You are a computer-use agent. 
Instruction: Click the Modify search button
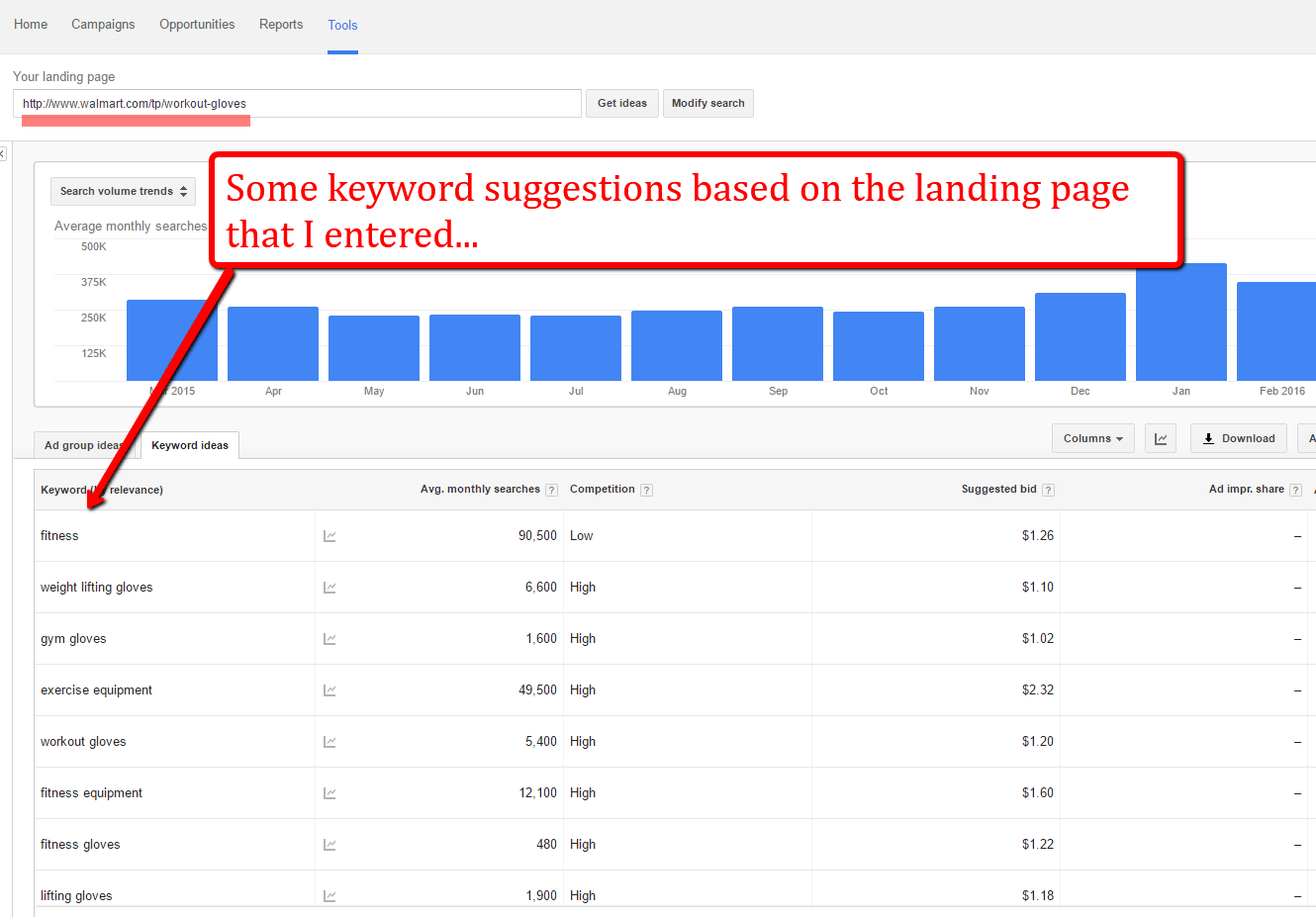[707, 103]
